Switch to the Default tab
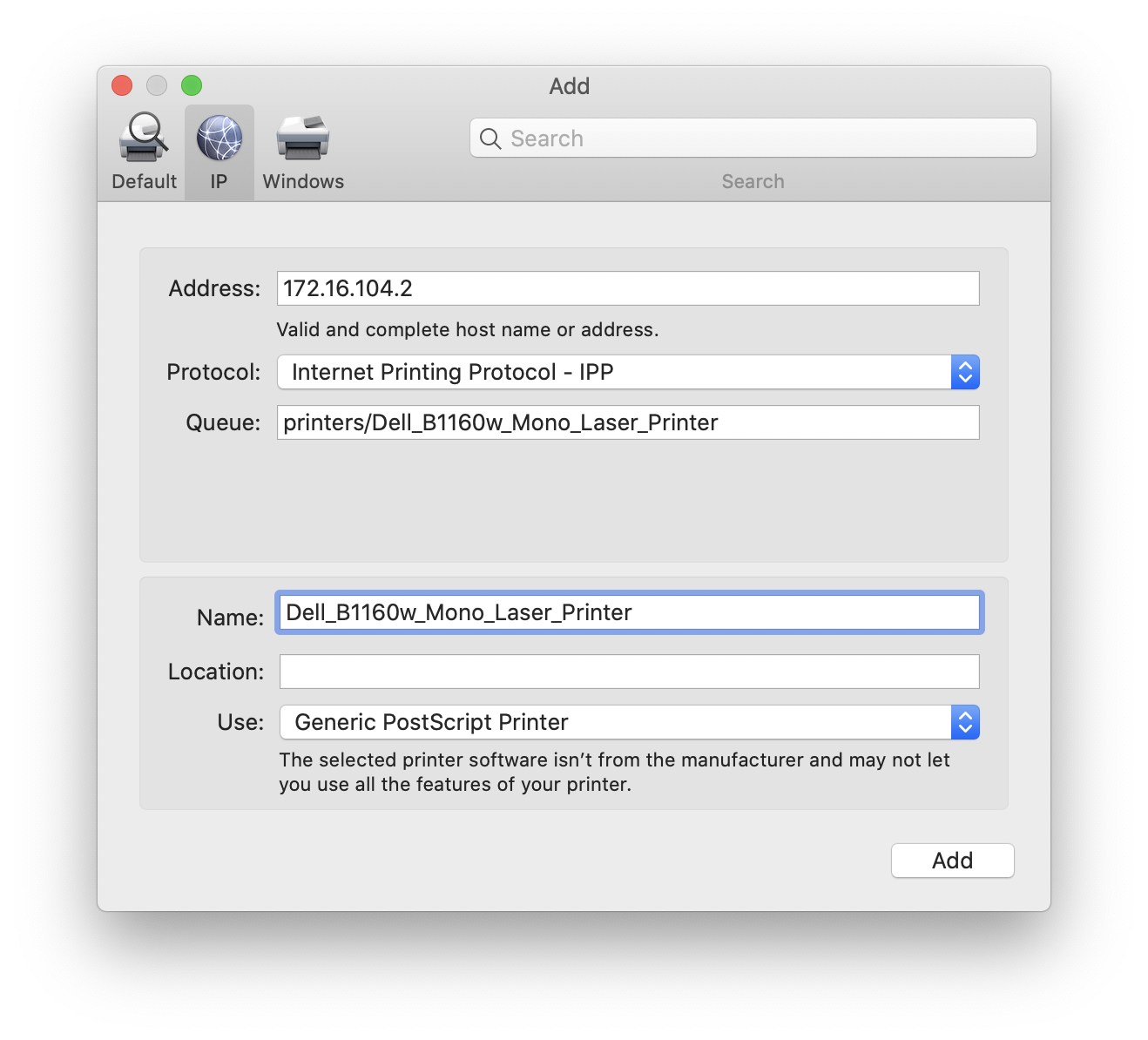The image size is (1148, 1040). pyautogui.click(x=143, y=152)
